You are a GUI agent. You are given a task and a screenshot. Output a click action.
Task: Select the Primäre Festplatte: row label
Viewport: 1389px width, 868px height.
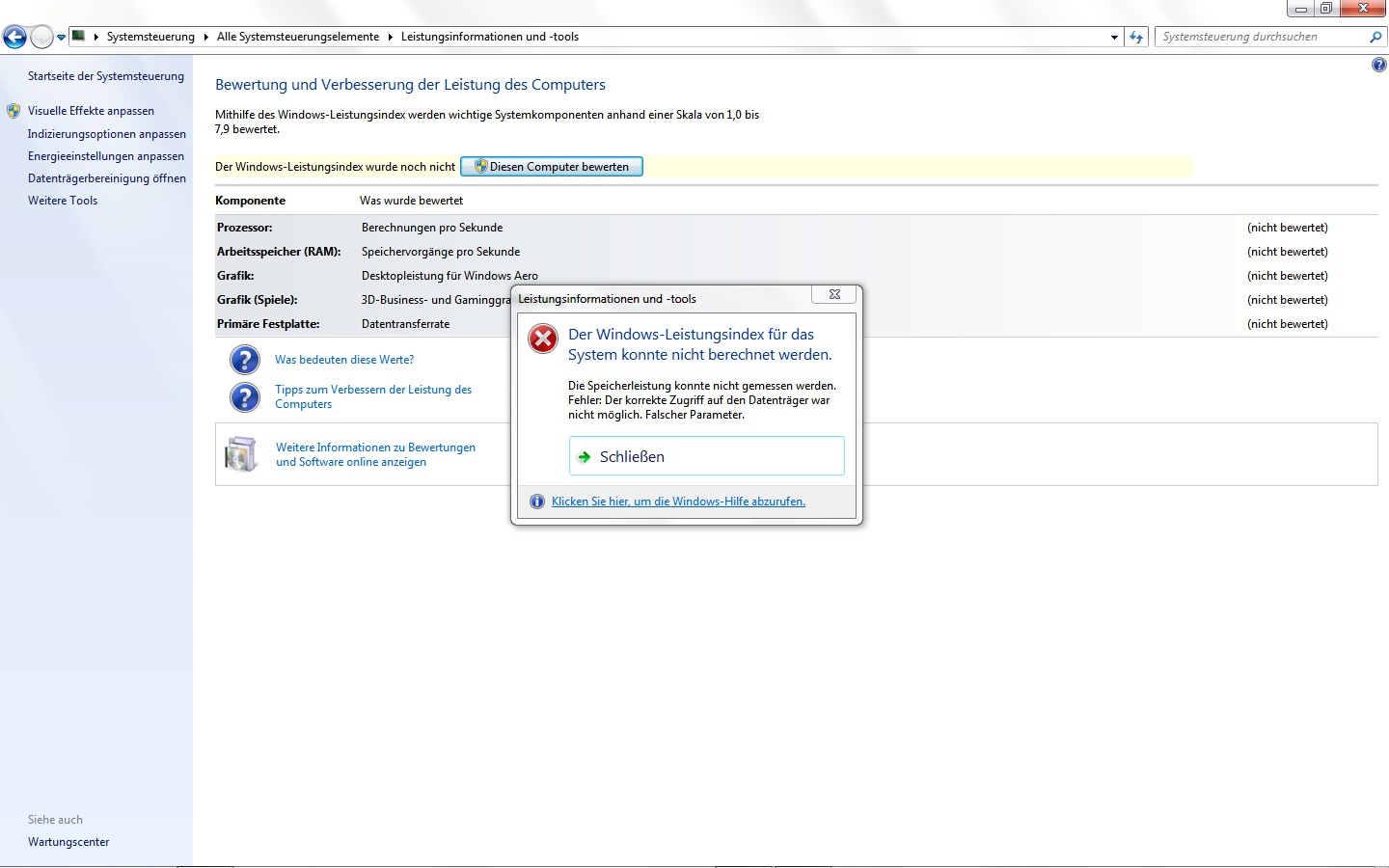268,324
